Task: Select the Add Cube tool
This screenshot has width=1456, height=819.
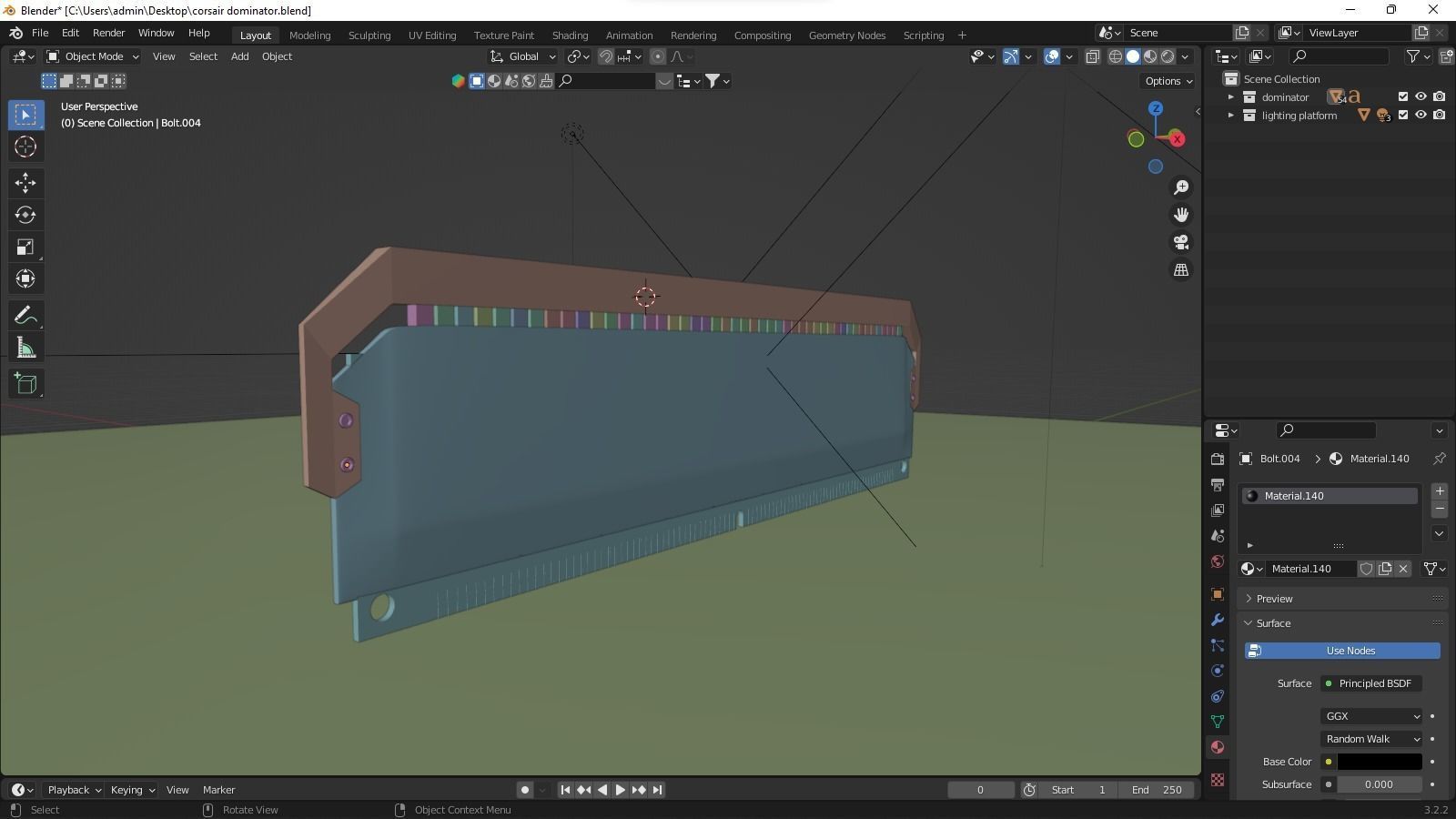Action: (x=25, y=383)
